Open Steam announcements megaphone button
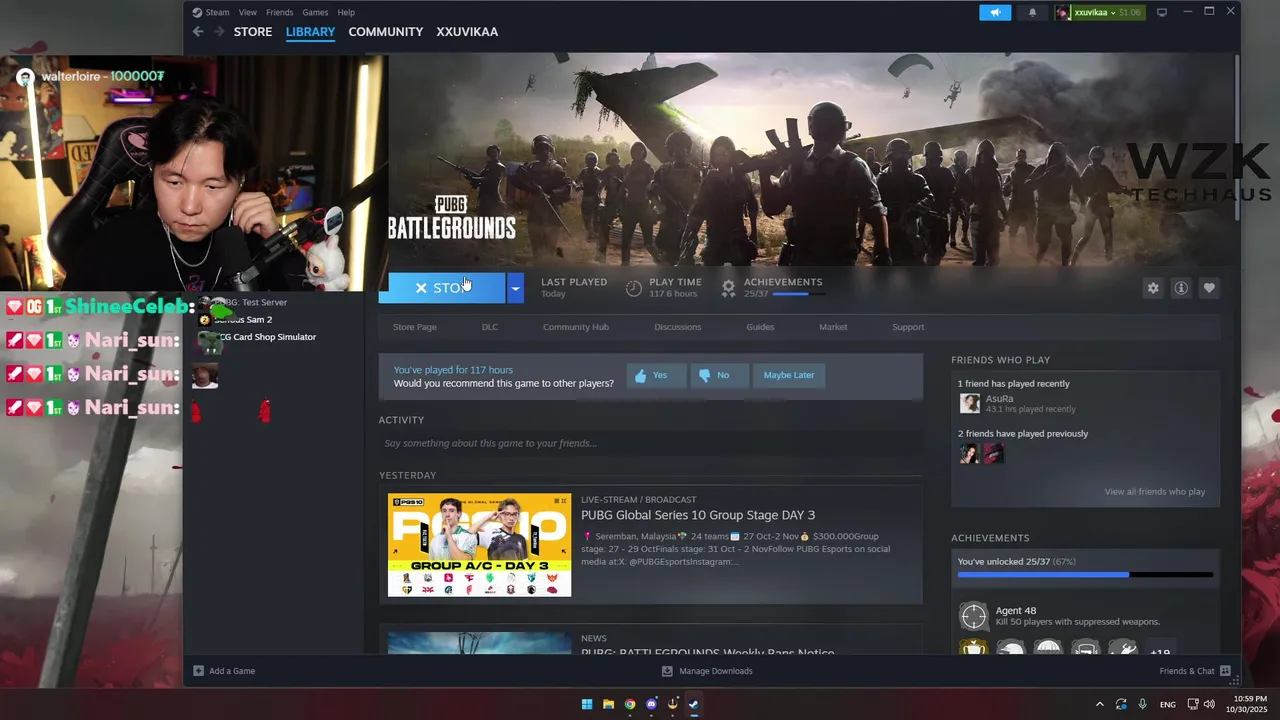 [x=995, y=12]
